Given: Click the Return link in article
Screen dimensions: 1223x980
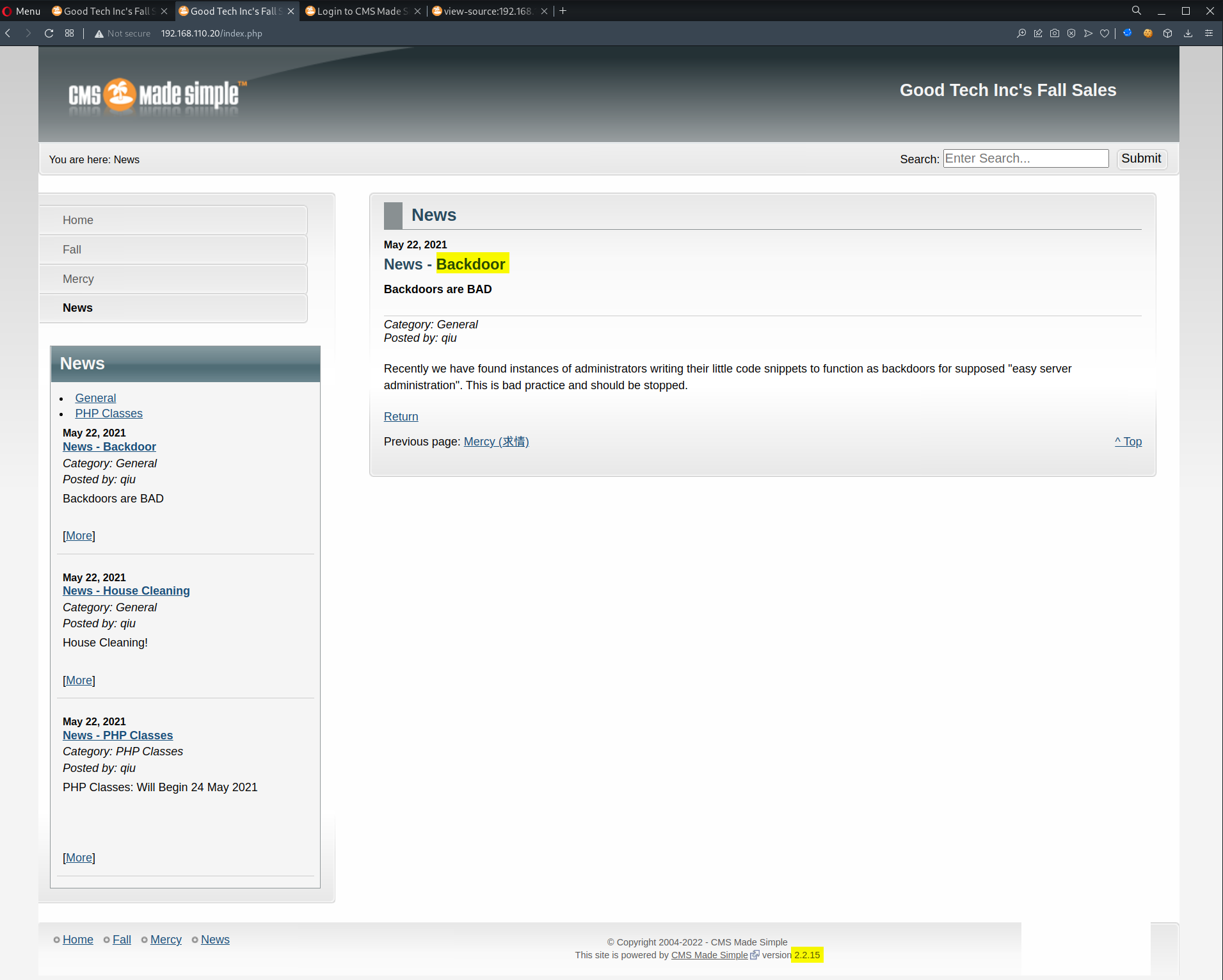Looking at the screenshot, I should [401, 417].
